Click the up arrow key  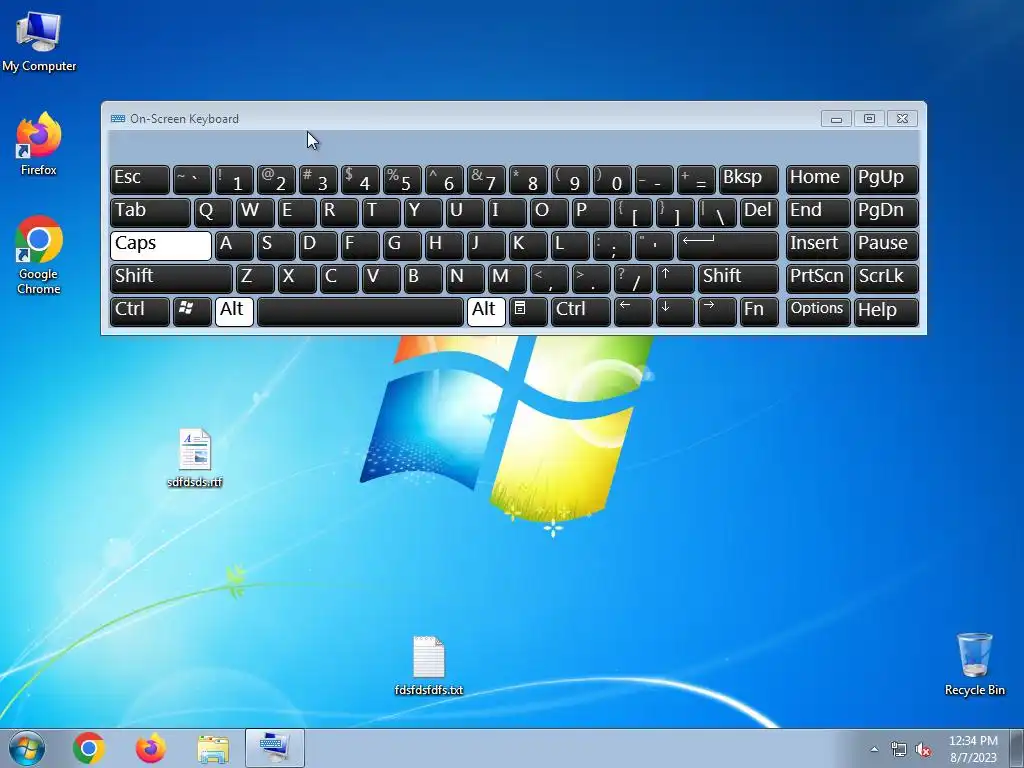(x=675, y=278)
